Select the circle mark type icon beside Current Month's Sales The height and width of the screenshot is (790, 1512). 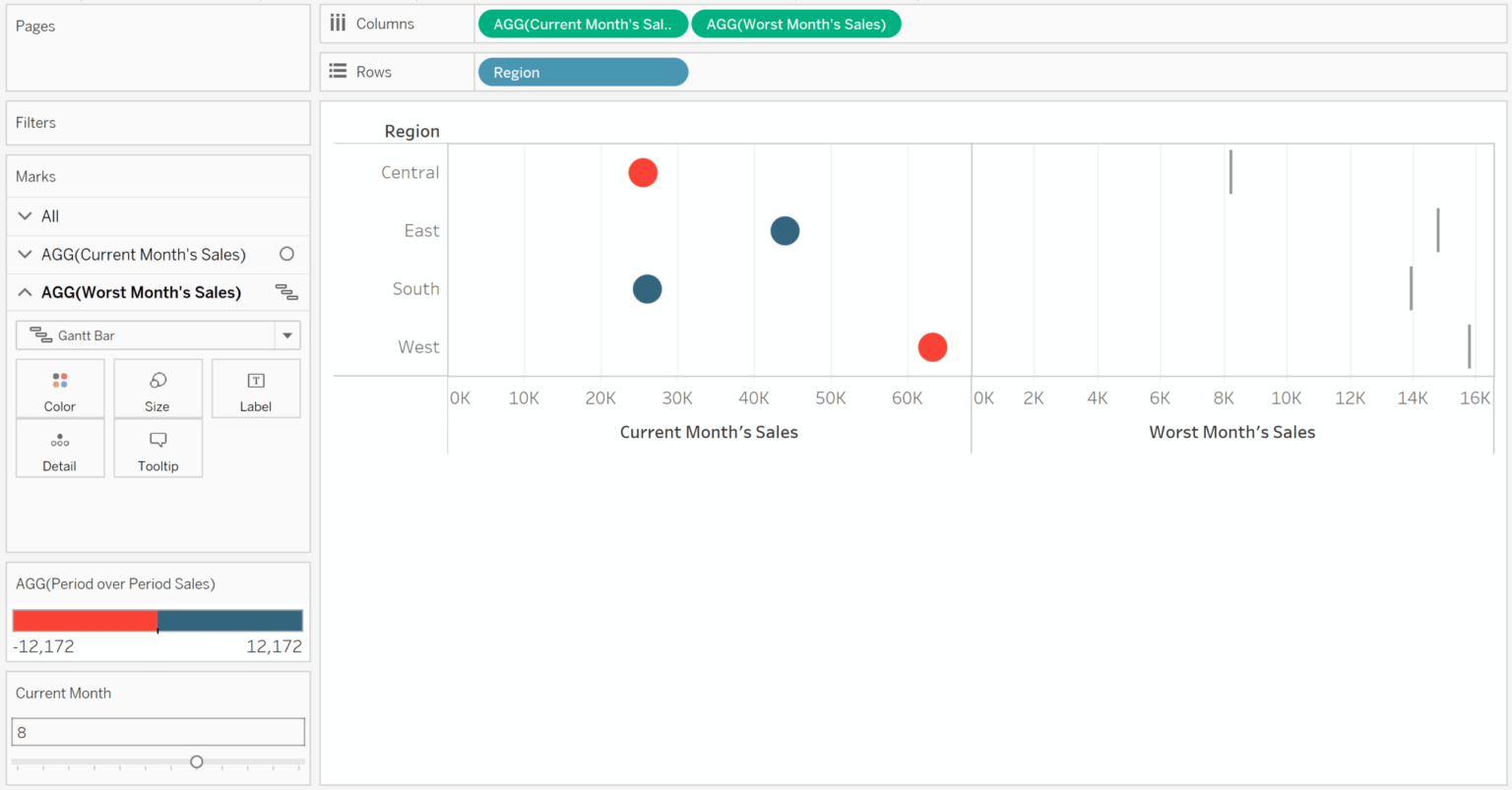tap(285, 254)
